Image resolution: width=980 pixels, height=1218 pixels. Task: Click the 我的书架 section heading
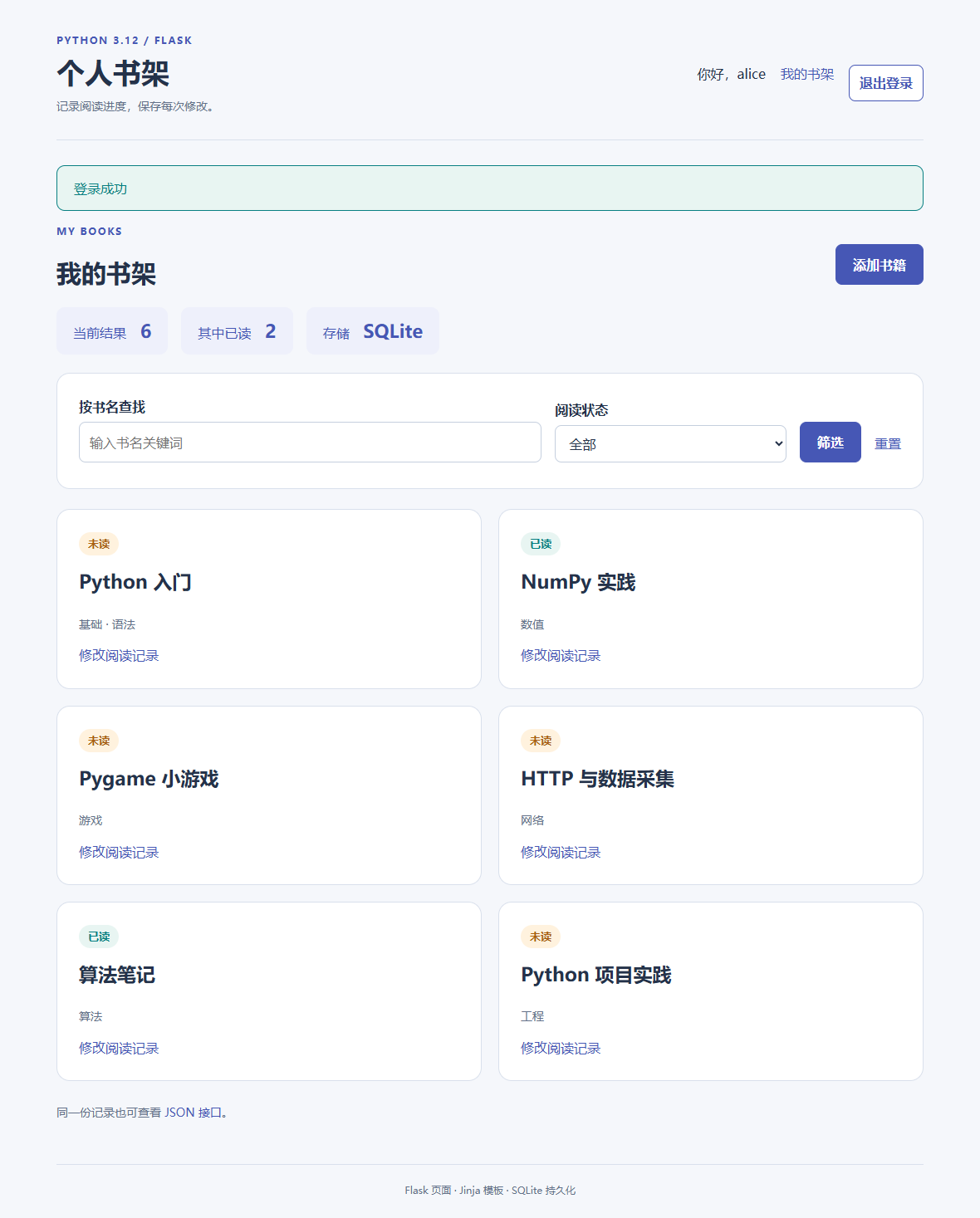106,274
